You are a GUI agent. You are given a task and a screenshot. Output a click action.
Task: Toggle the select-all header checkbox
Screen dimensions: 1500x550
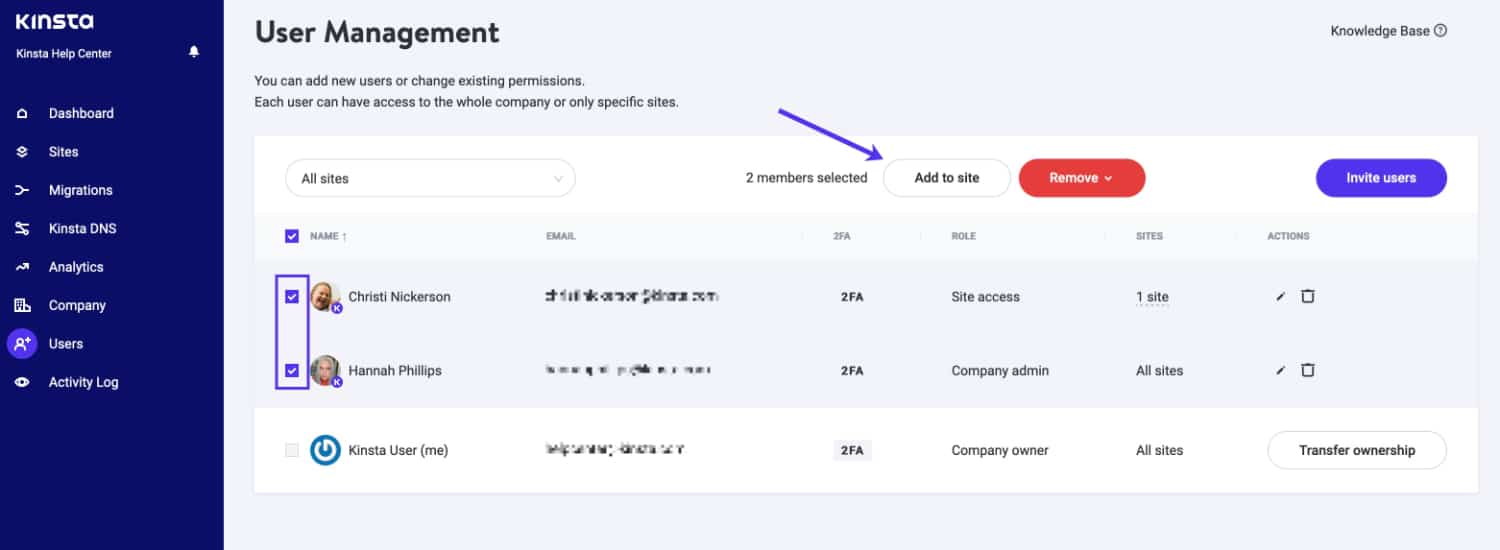tap(292, 236)
